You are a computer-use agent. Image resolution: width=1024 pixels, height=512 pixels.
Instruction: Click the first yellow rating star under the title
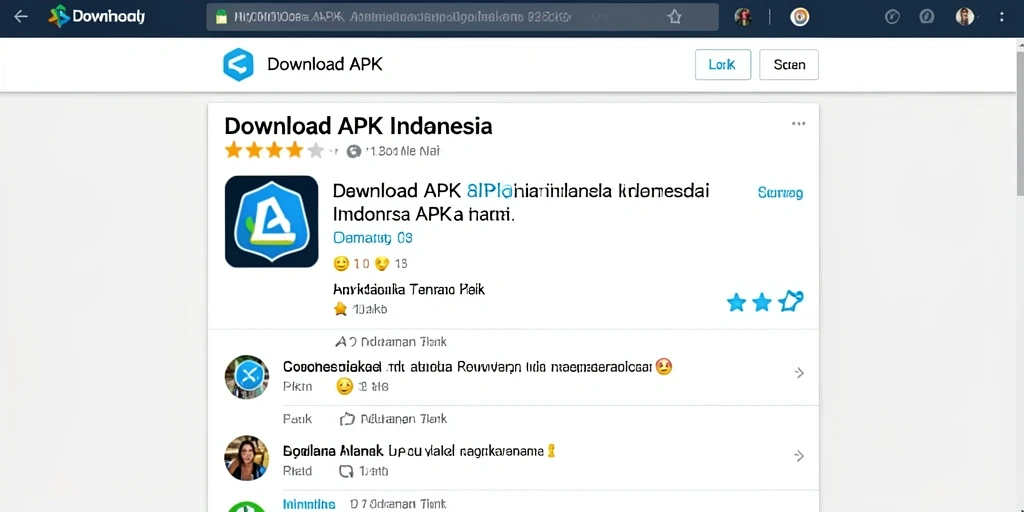click(233, 151)
